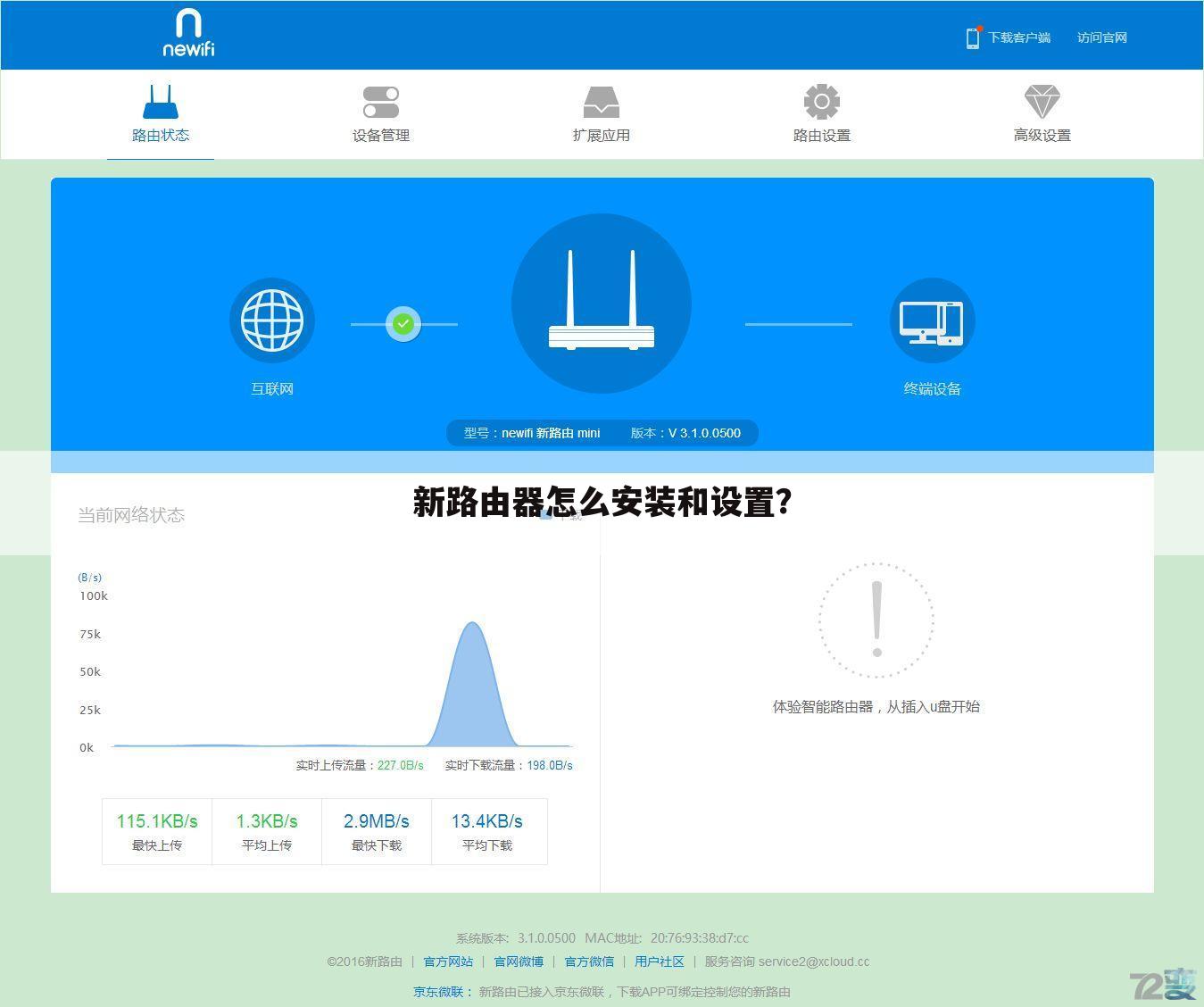The width and height of the screenshot is (1204, 1007).
Task: Click the router icon for 路由状态
Action: pos(161,102)
